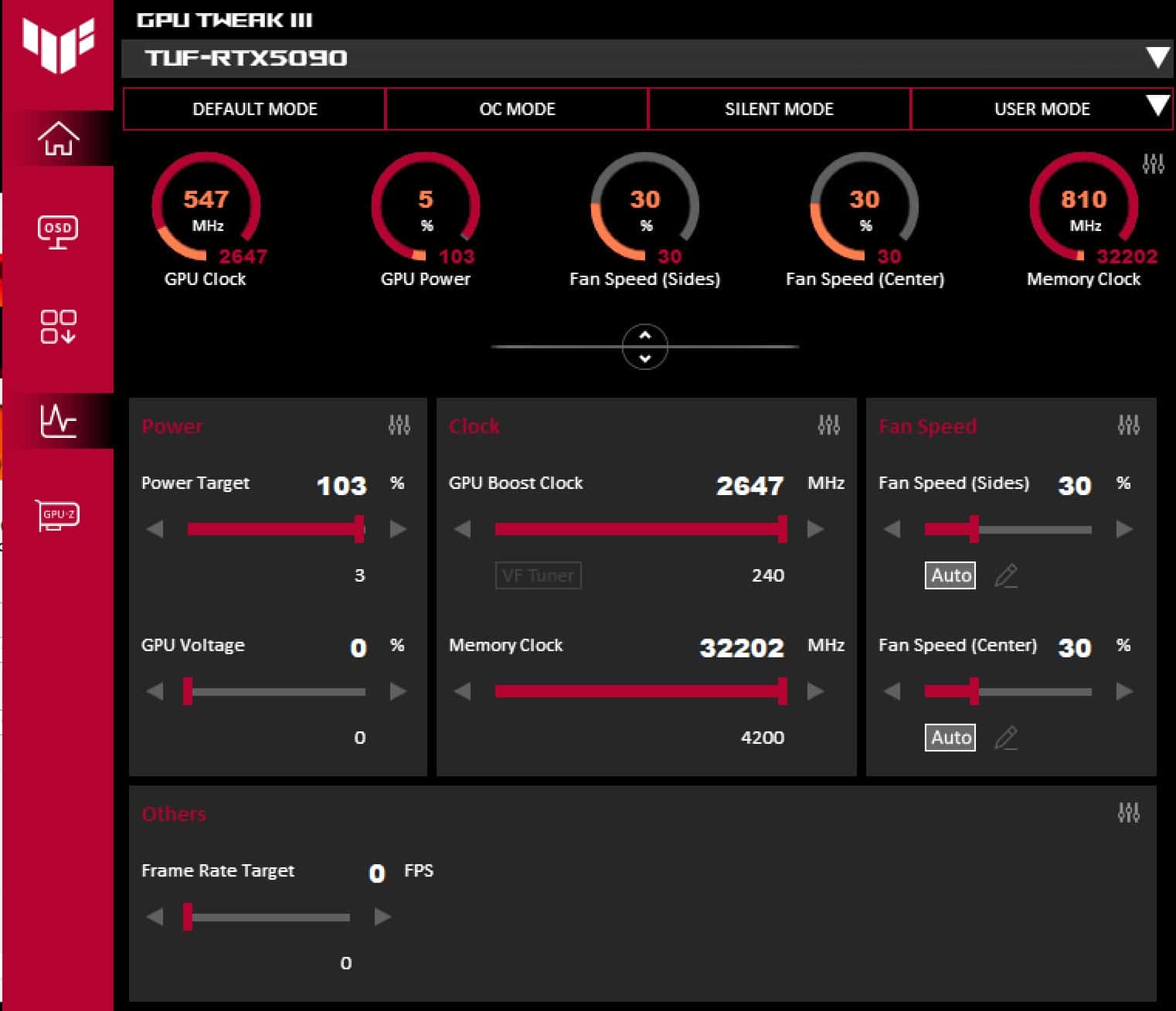Activate Default Mode
Image resolution: width=1176 pixels, height=1011 pixels.
[254, 109]
